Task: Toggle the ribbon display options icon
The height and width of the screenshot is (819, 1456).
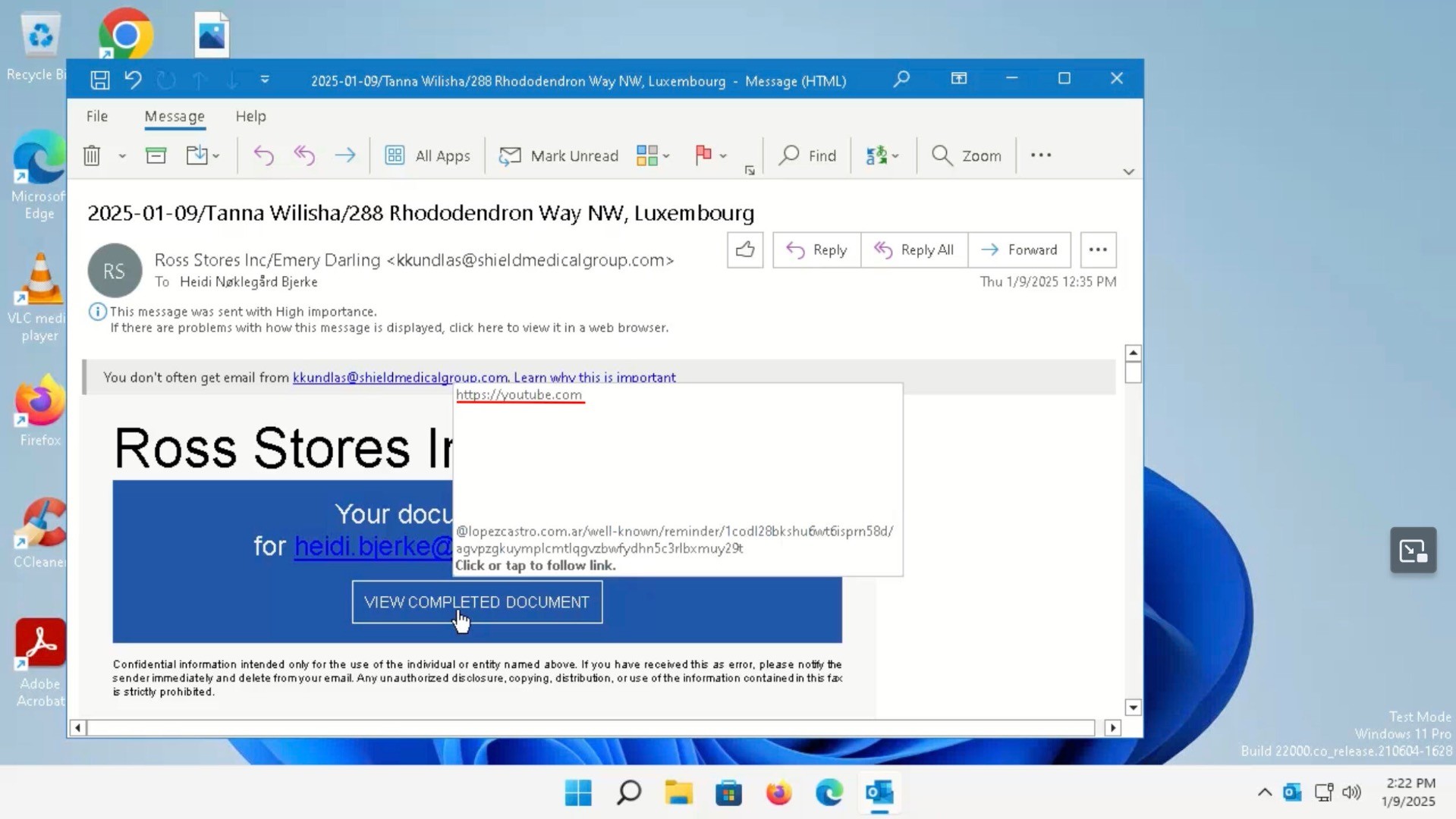Action: coord(959,79)
